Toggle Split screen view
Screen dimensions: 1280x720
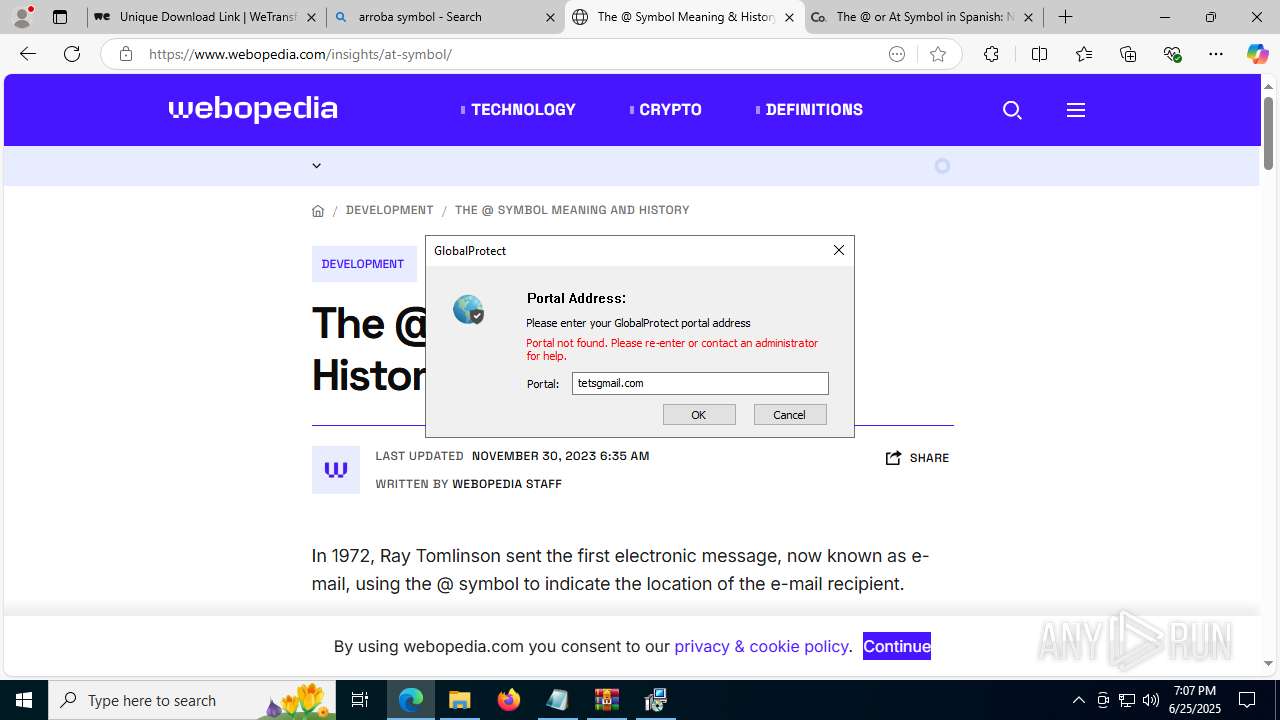(x=1039, y=54)
